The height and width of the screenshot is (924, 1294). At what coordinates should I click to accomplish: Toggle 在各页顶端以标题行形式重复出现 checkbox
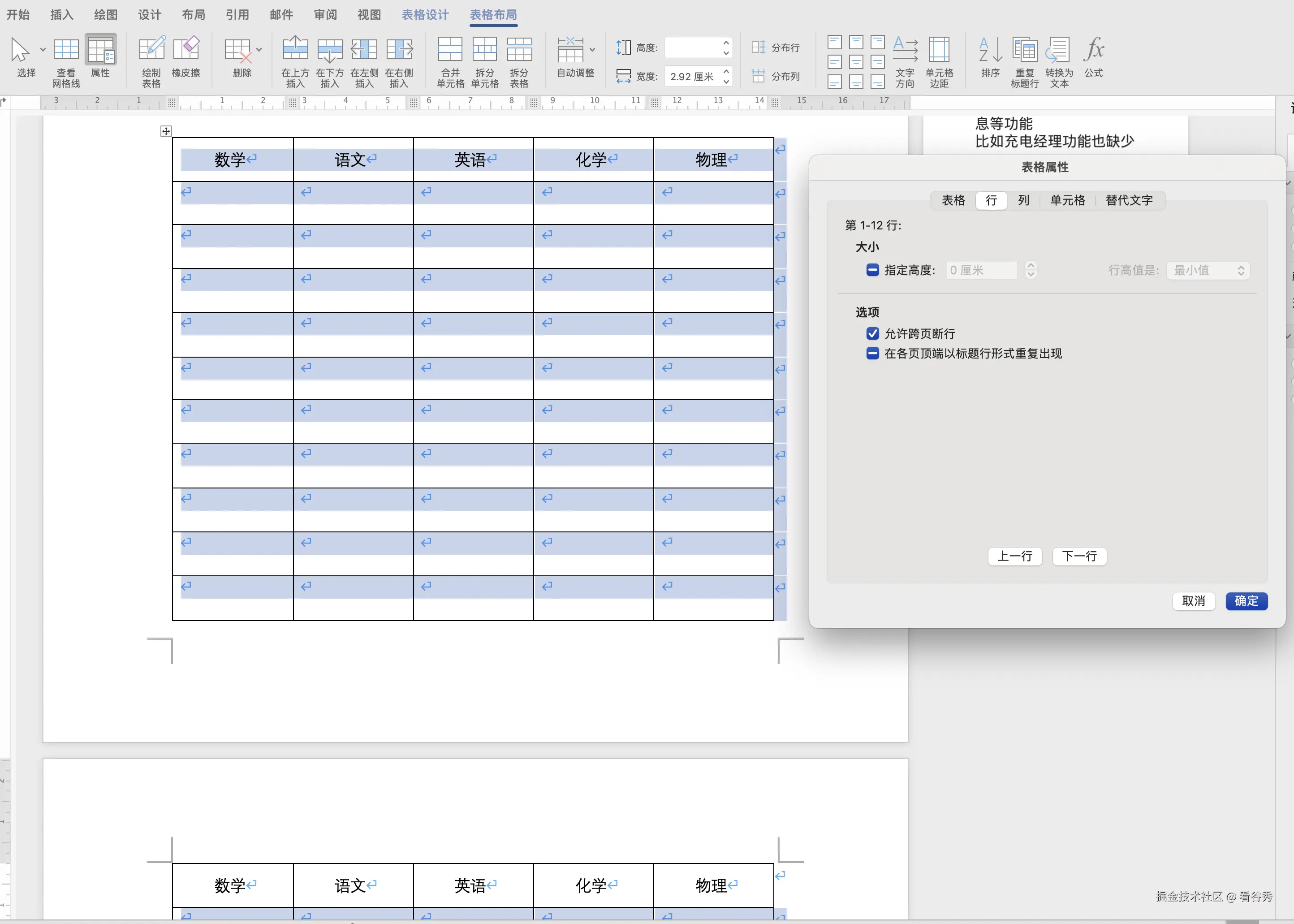[871, 353]
